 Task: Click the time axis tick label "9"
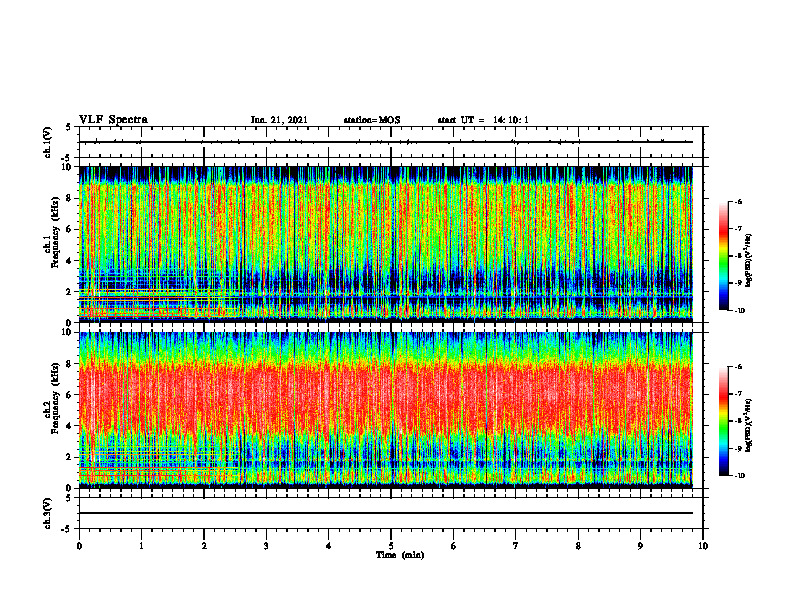[640, 546]
